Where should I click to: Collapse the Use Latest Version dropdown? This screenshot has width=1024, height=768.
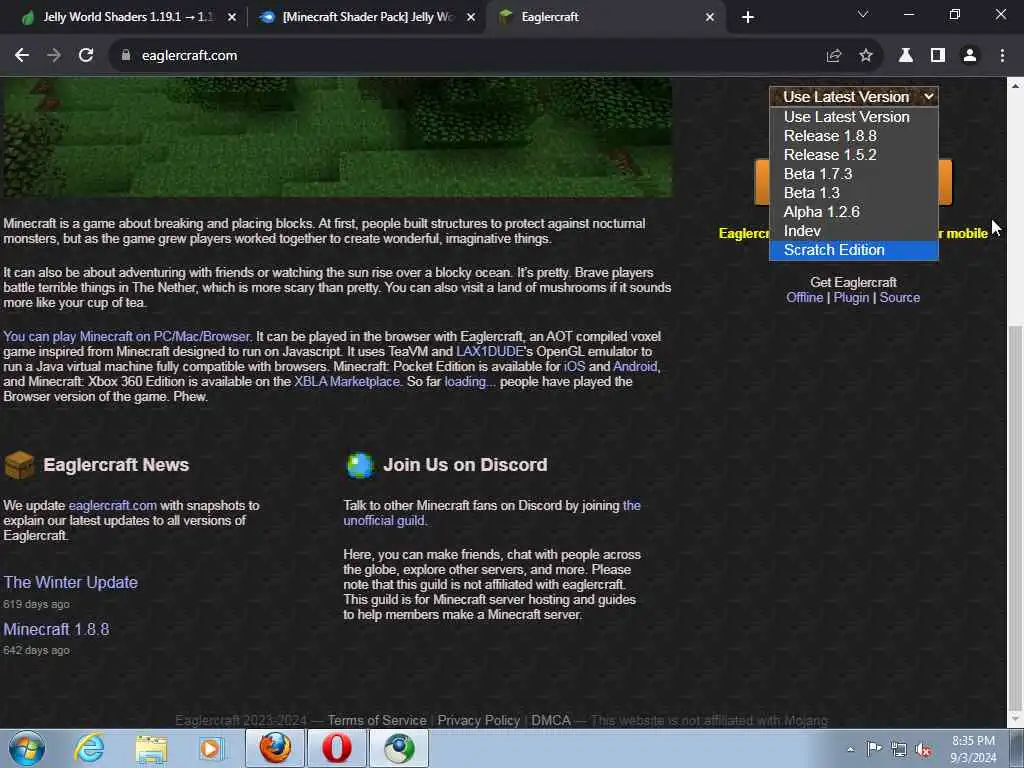(854, 97)
